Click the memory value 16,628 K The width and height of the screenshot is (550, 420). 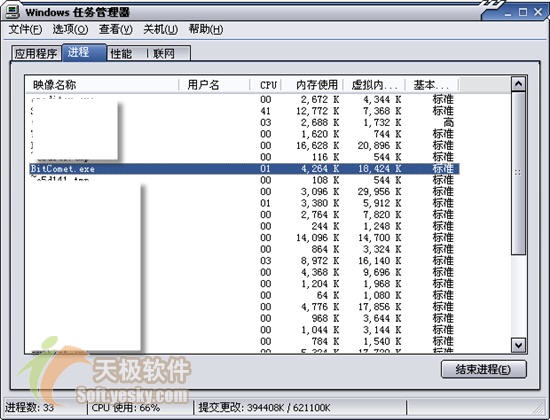coord(317,146)
